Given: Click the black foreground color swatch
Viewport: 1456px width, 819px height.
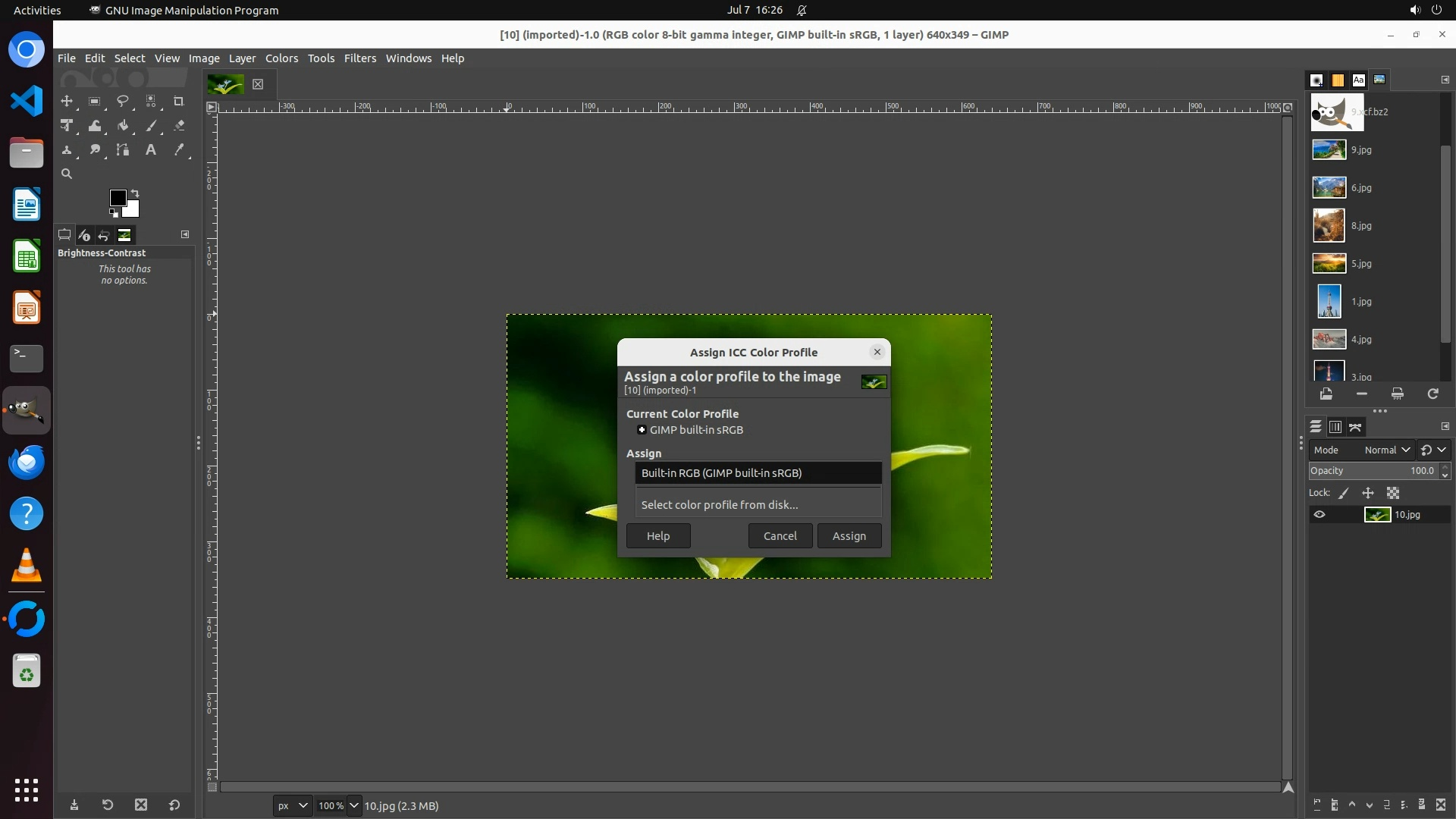Looking at the screenshot, I should pyautogui.click(x=118, y=198).
